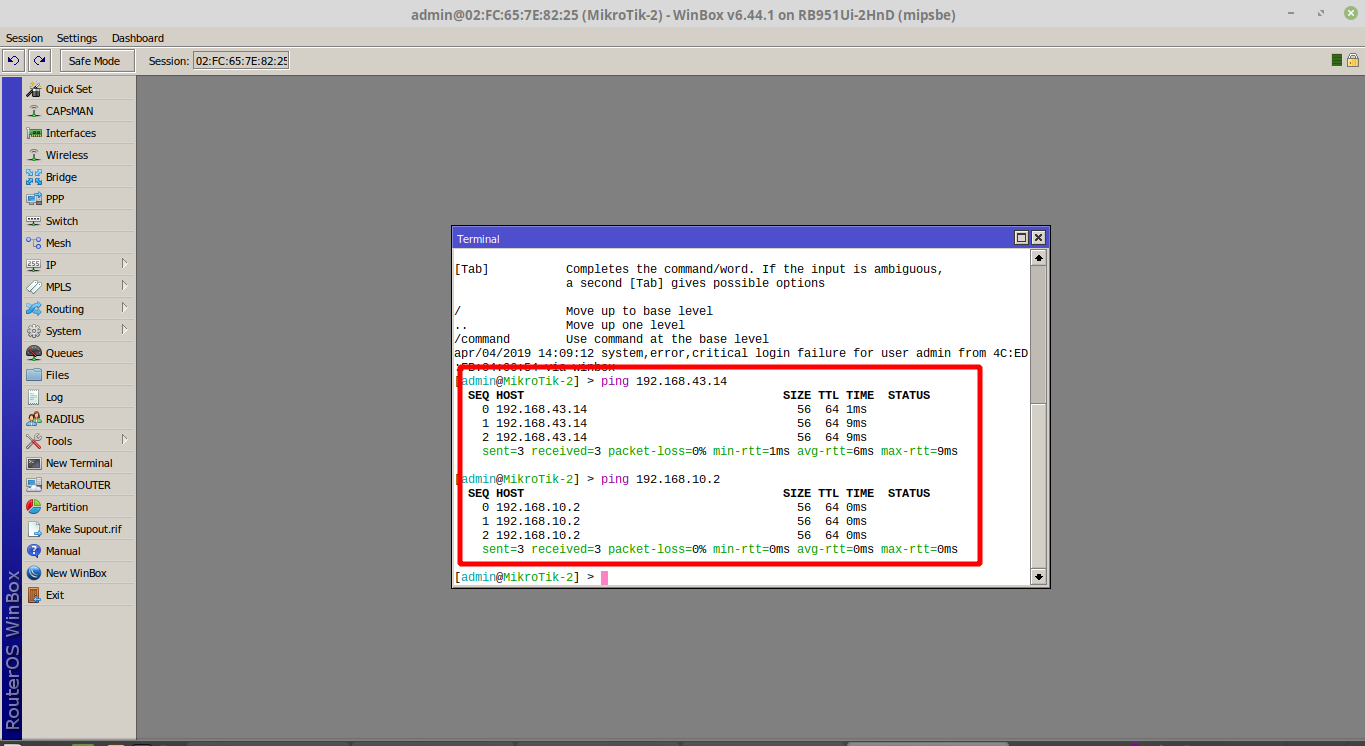Expand the MPLS submenu arrow

124,286
